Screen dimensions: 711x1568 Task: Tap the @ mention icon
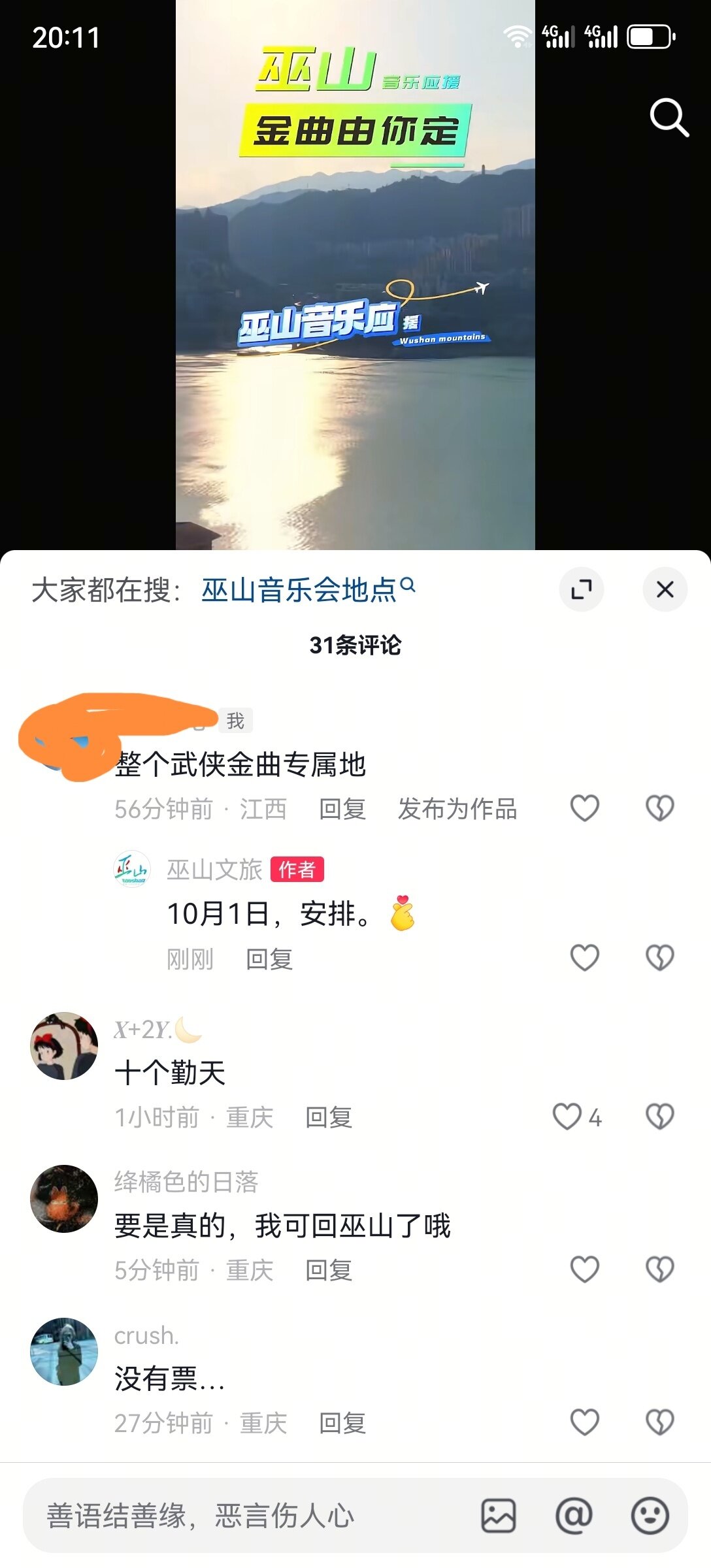(574, 1516)
